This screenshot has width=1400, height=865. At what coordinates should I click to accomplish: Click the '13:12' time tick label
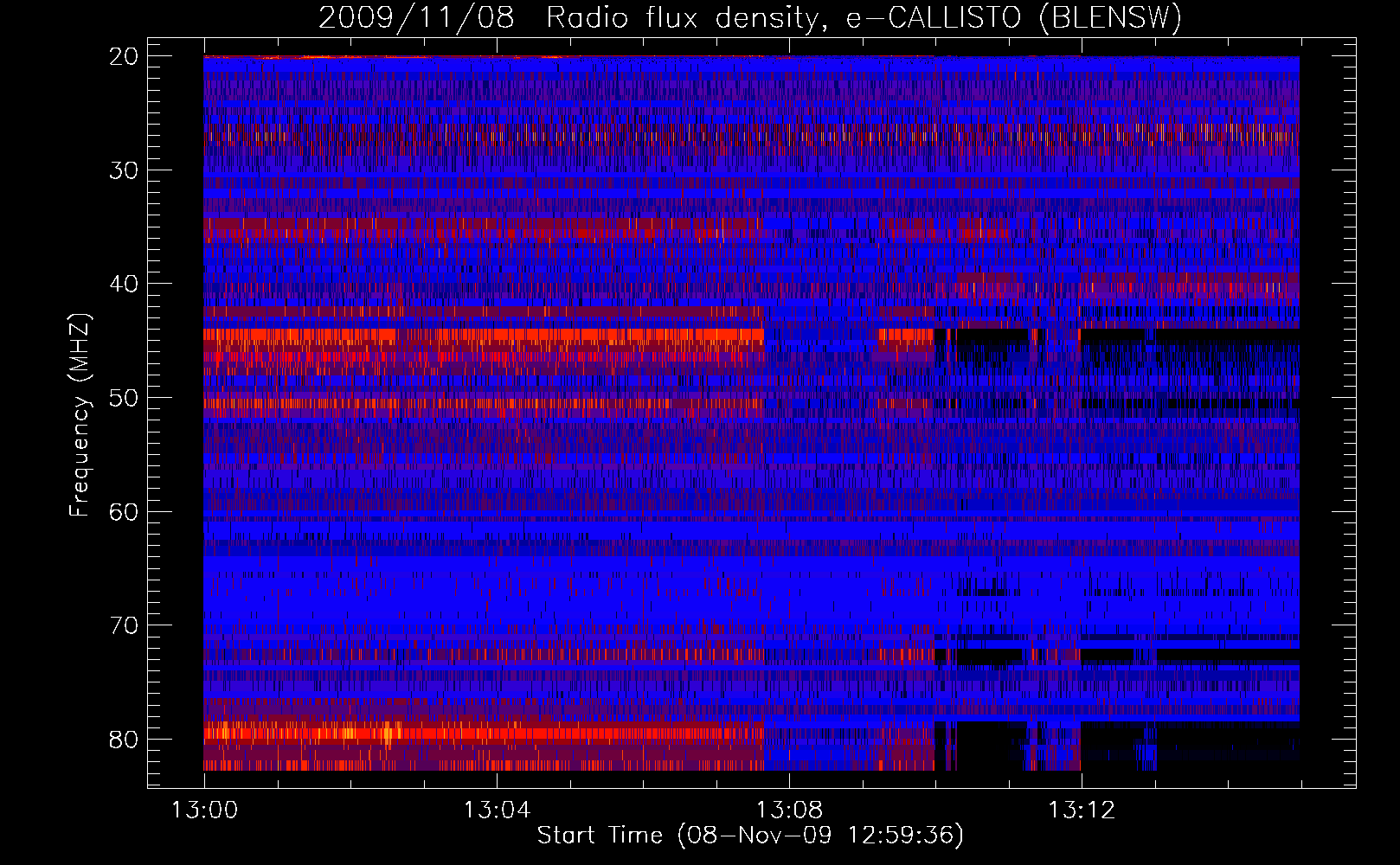coord(1082,811)
